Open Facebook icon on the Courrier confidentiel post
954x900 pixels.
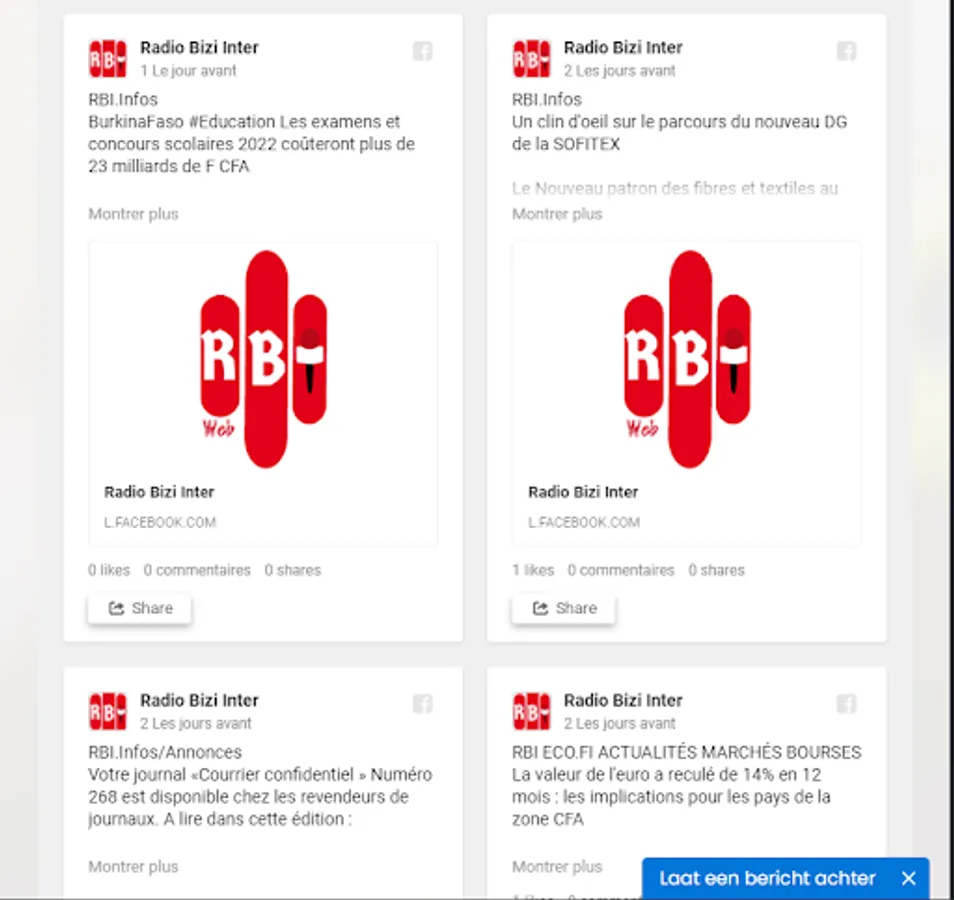pyautogui.click(x=422, y=704)
